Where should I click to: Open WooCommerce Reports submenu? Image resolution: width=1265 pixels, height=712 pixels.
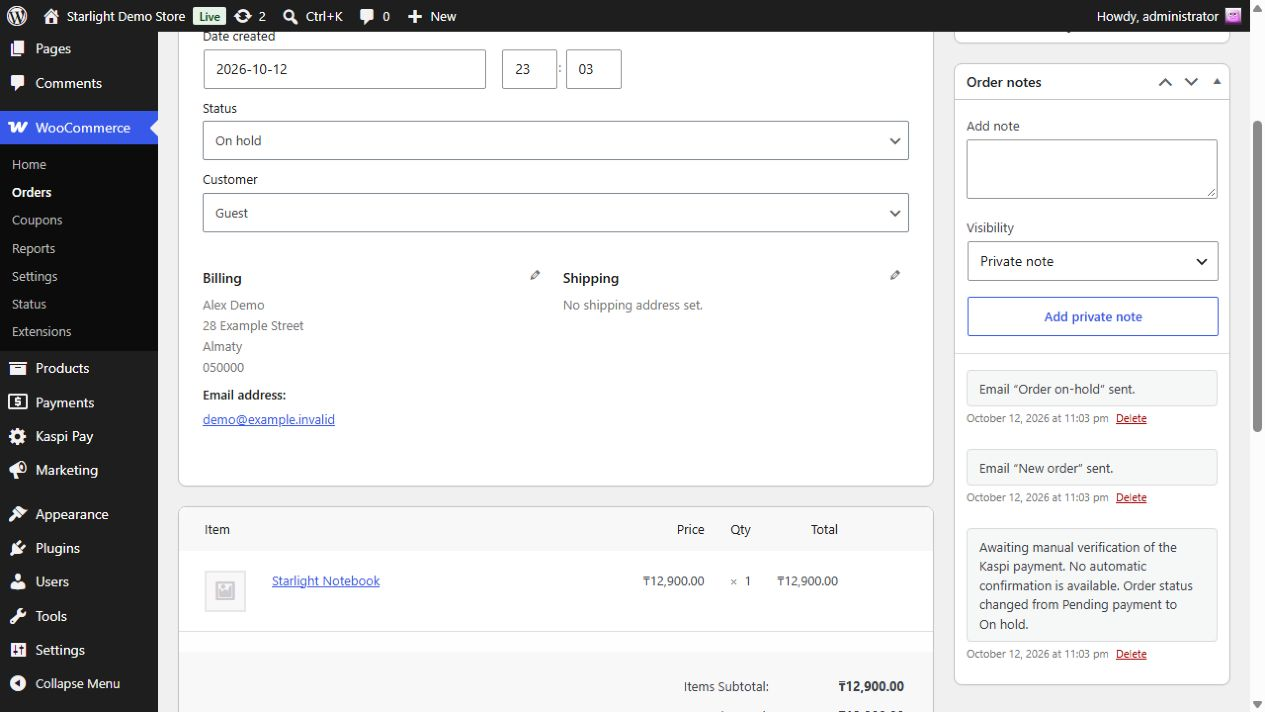pos(33,248)
